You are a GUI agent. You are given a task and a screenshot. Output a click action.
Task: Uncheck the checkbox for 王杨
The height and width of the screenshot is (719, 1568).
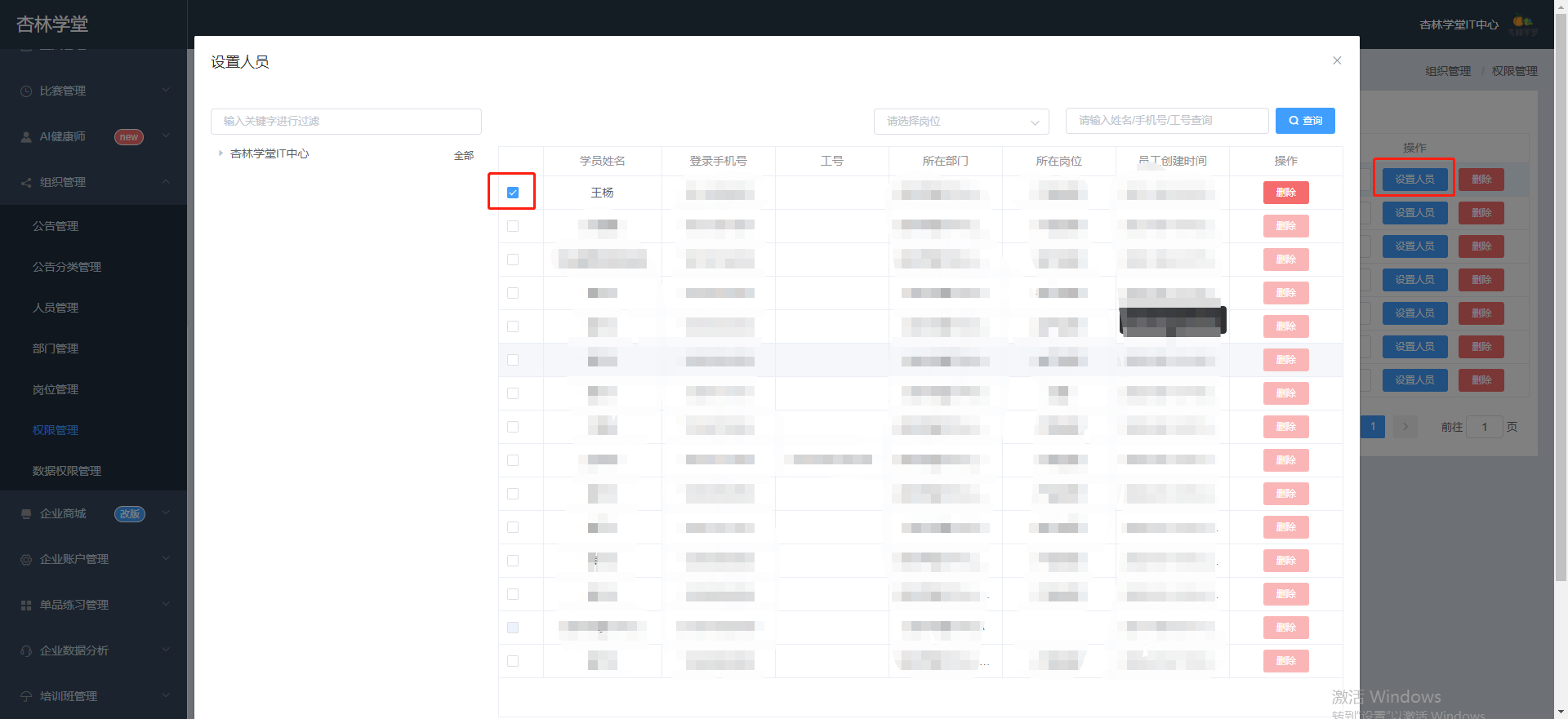tap(513, 193)
